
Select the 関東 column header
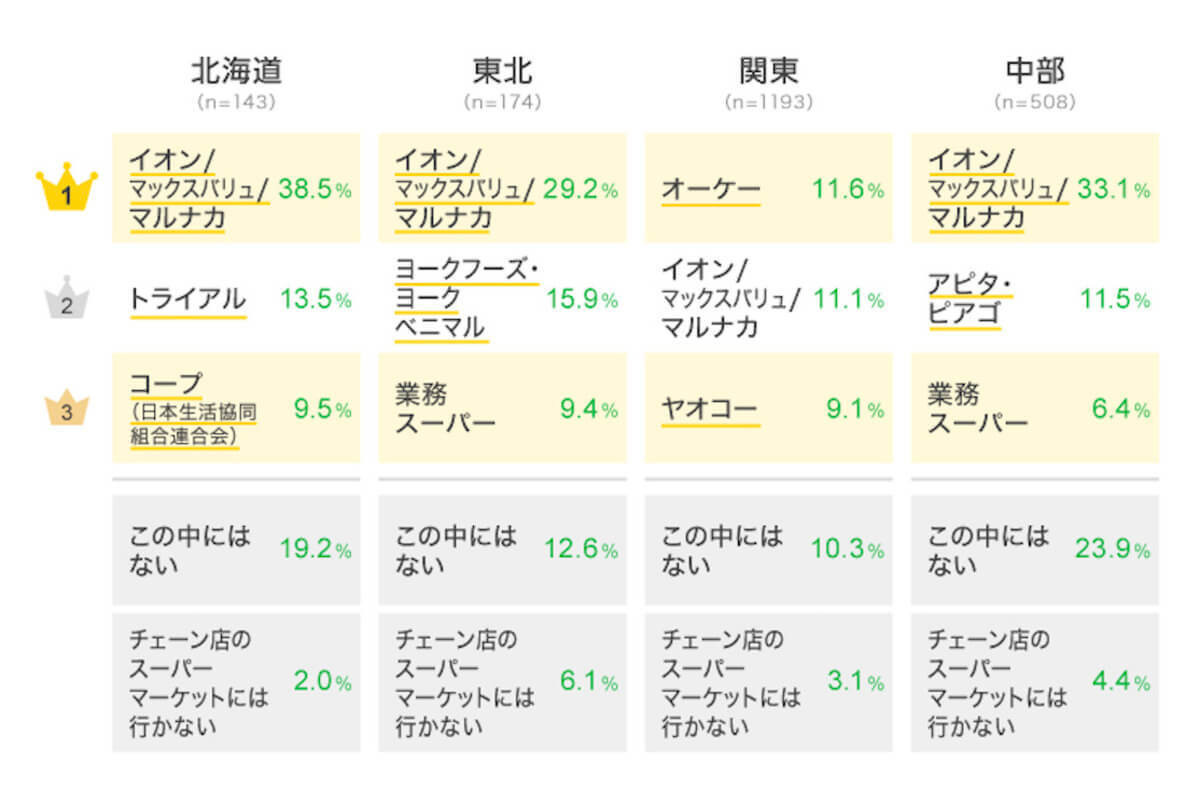[x=769, y=71]
